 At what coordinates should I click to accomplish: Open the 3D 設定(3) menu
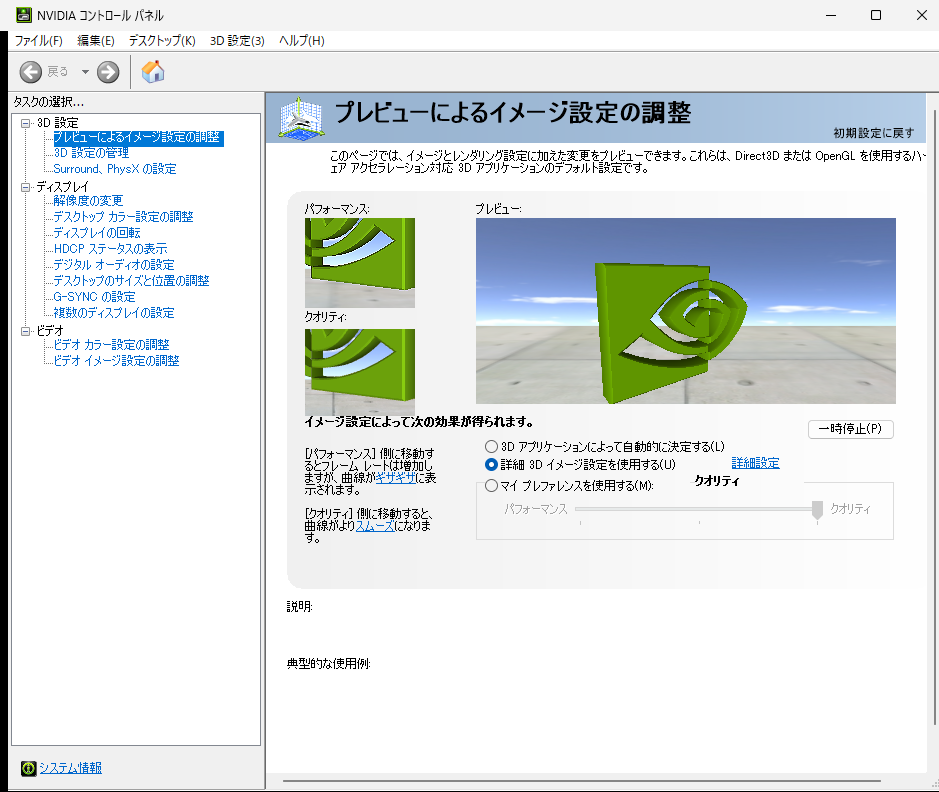coord(237,41)
